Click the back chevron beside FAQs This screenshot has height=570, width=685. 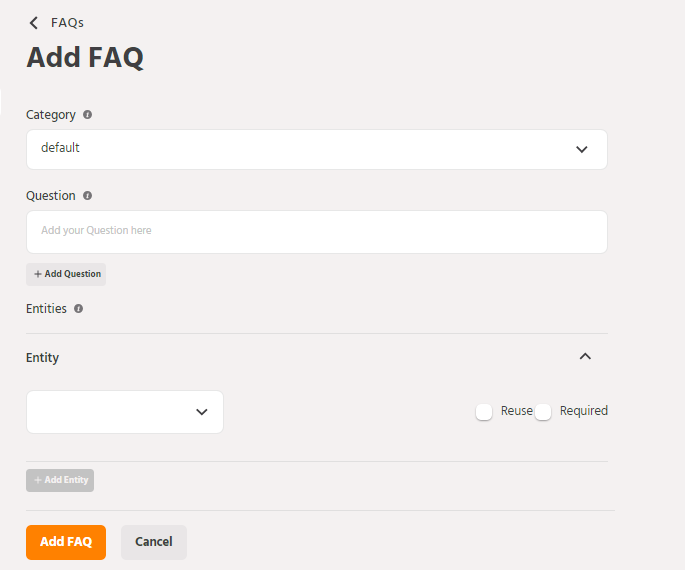[34, 23]
